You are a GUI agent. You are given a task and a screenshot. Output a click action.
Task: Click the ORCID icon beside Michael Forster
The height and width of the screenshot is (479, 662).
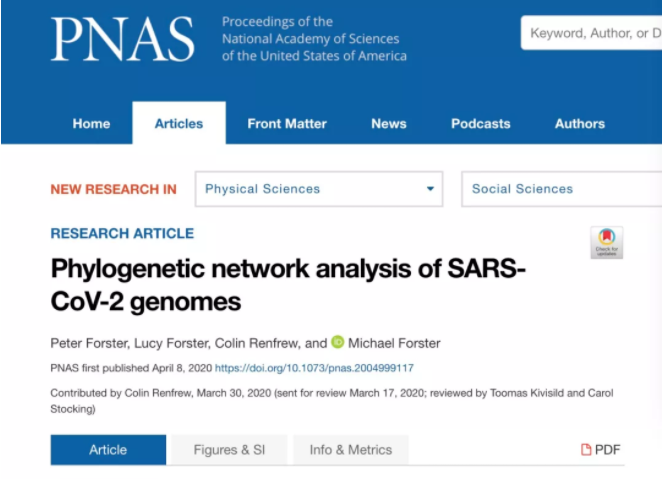tap(338, 342)
